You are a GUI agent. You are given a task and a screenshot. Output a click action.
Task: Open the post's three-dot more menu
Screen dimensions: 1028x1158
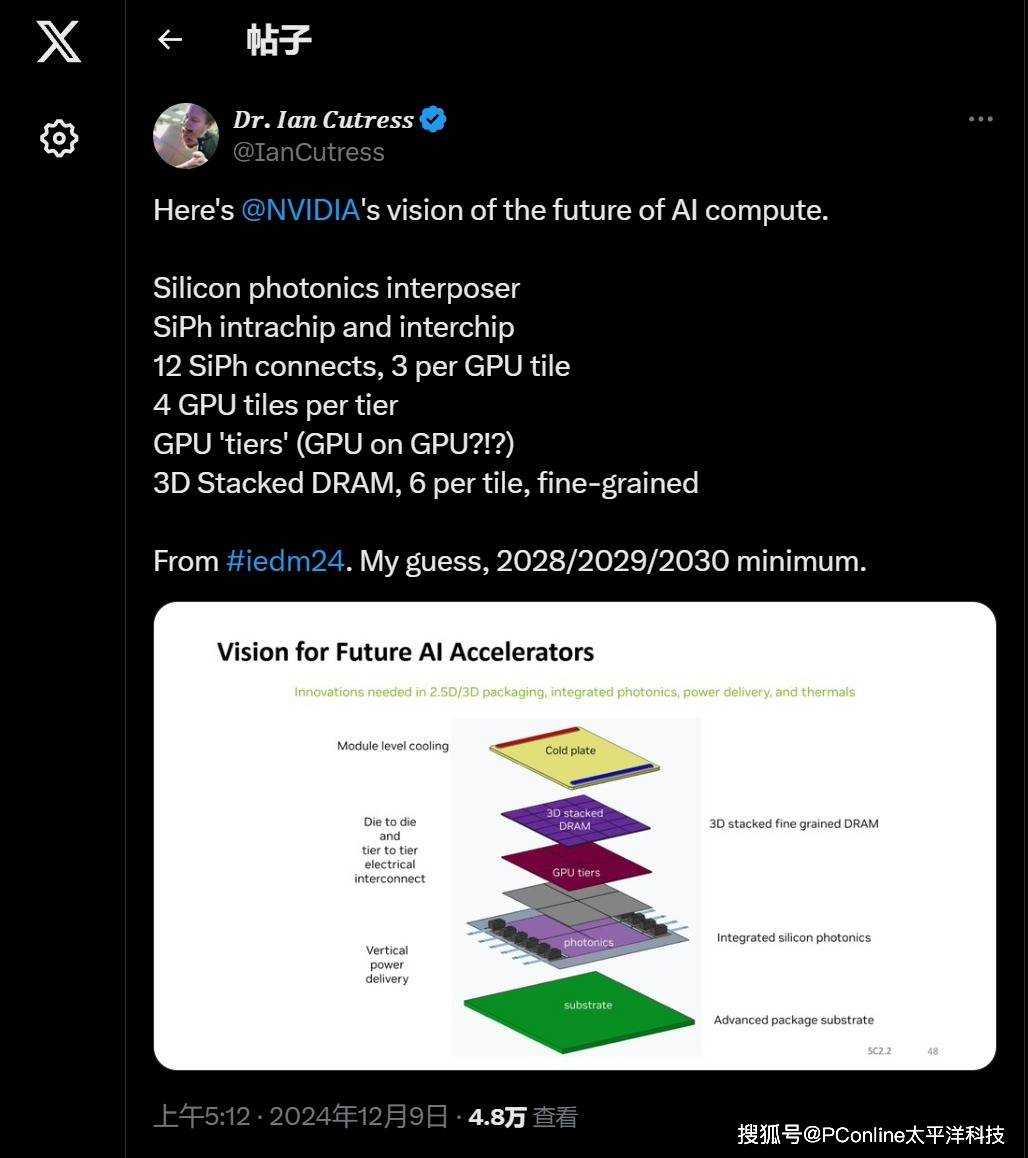tap(980, 119)
